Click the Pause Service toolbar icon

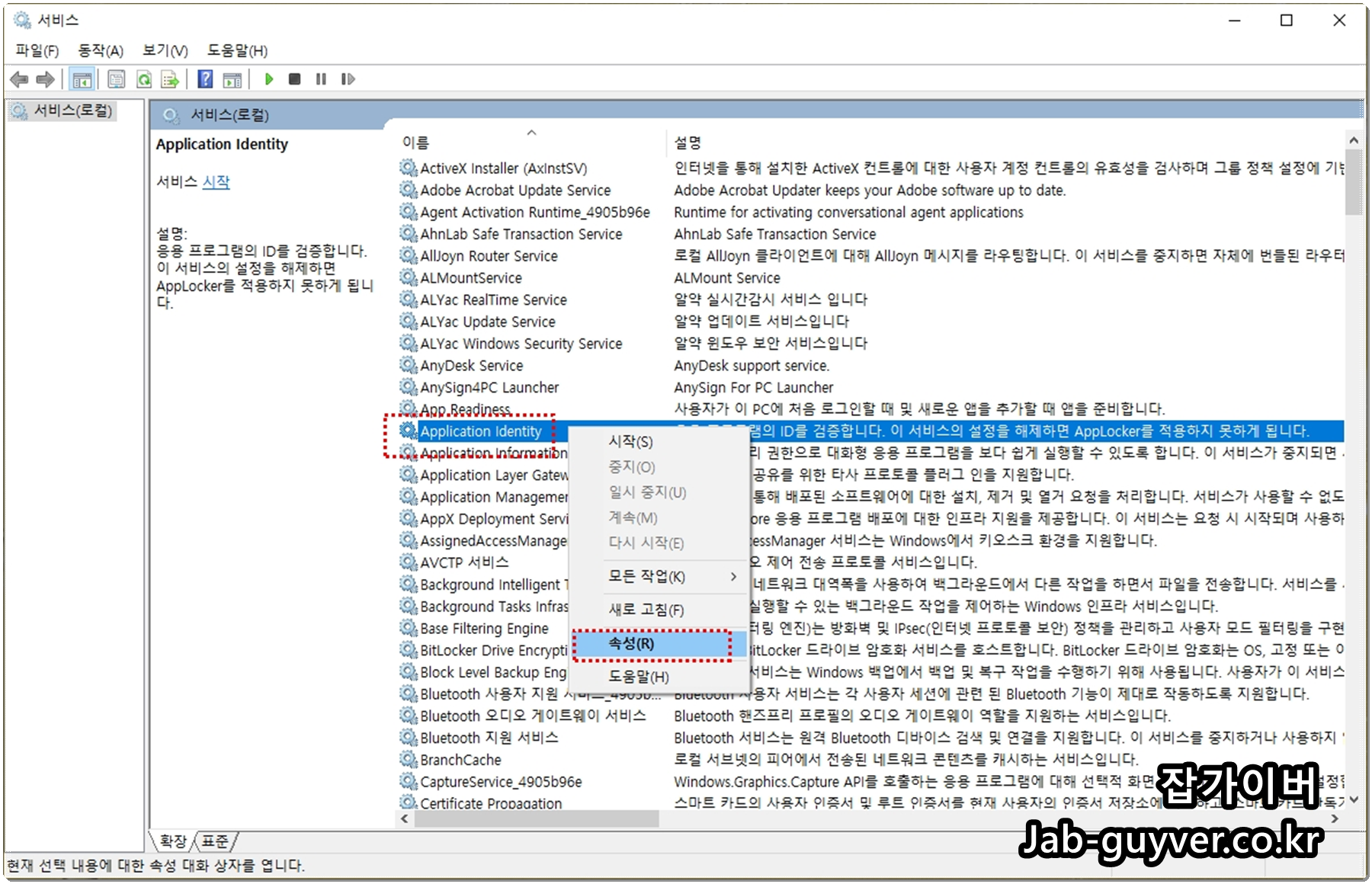click(321, 78)
